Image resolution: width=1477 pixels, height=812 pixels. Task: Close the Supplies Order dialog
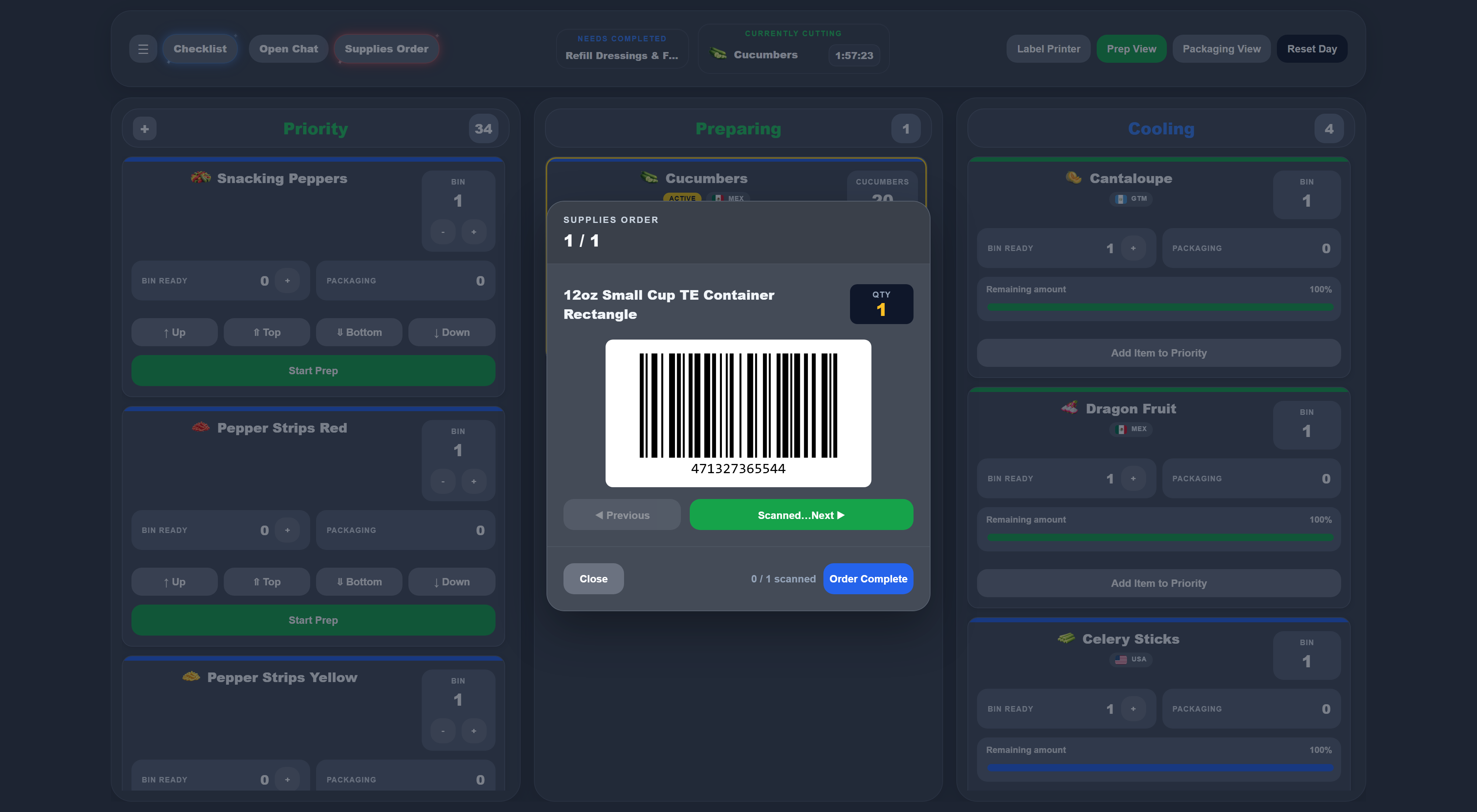(x=593, y=579)
